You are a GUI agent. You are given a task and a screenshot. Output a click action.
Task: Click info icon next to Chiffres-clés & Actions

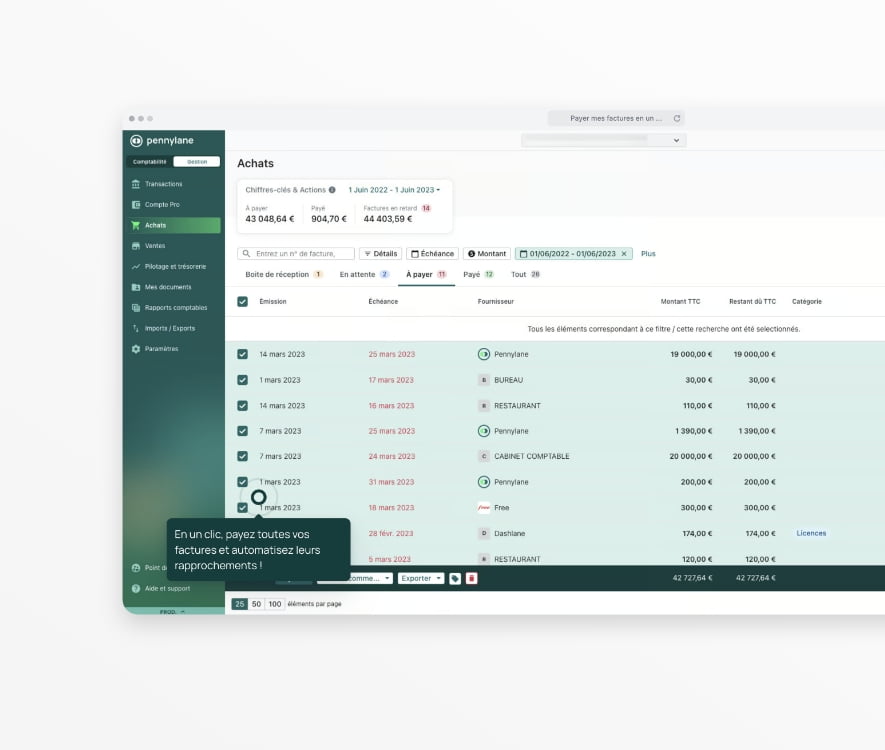click(332, 190)
